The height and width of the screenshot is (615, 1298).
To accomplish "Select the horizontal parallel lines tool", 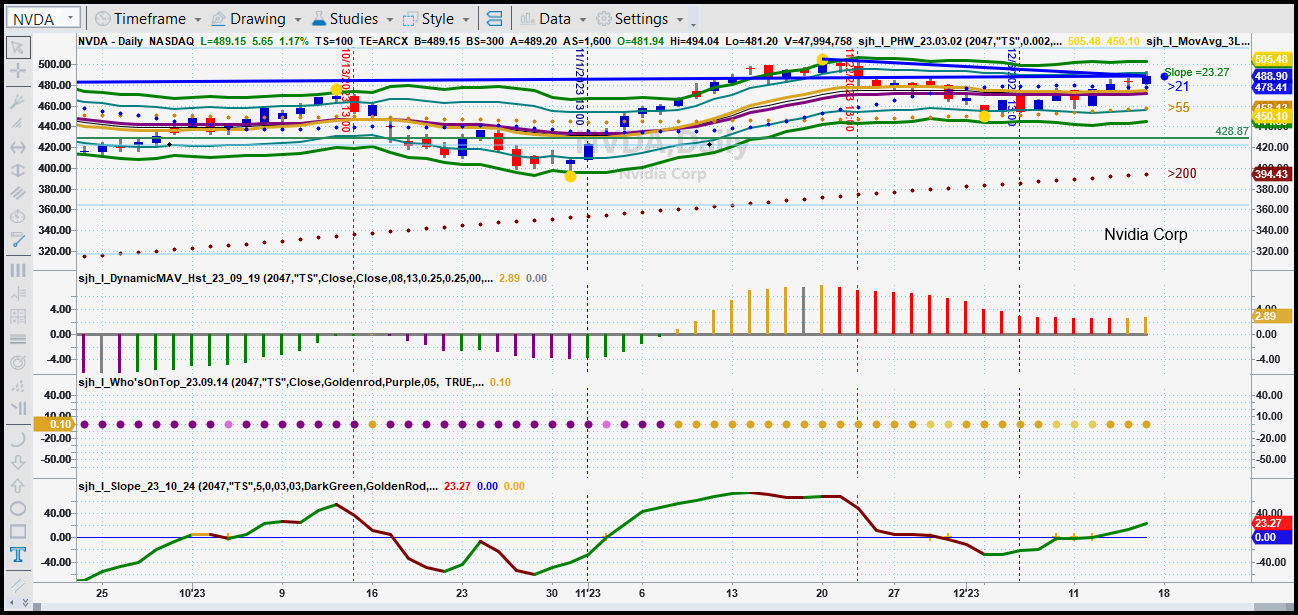I will tap(17, 339).
